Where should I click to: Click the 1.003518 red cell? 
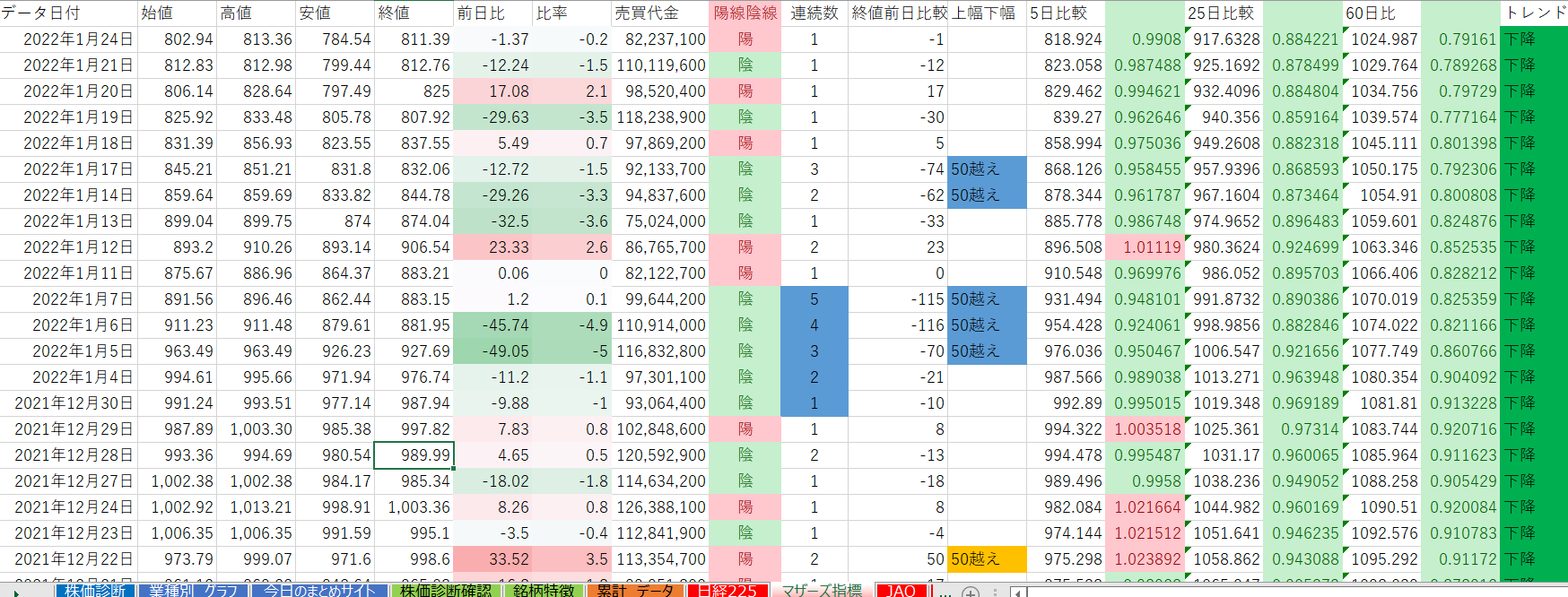(x=1145, y=429)
